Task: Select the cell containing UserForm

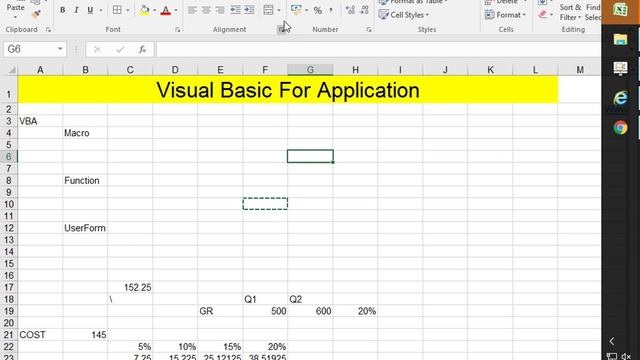Action: (85, 228)
